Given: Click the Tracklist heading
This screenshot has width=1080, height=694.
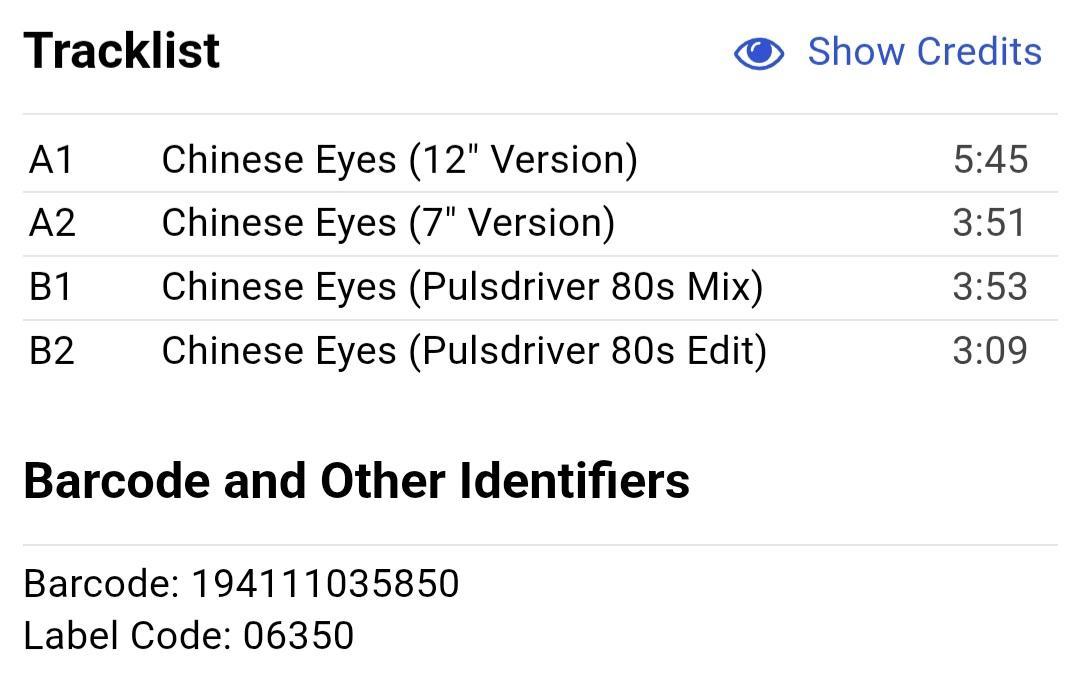Looking at the screenshot, I should [x=122, y=51].
